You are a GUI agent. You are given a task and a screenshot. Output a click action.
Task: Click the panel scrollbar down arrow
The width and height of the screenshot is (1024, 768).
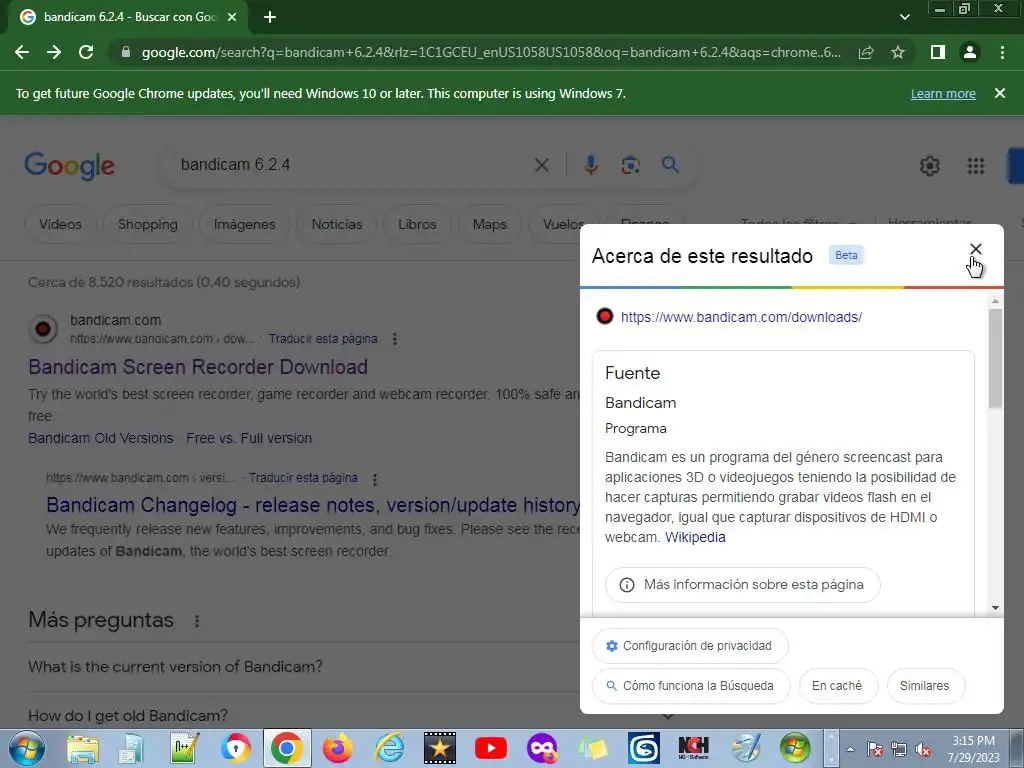coord(995,608)
